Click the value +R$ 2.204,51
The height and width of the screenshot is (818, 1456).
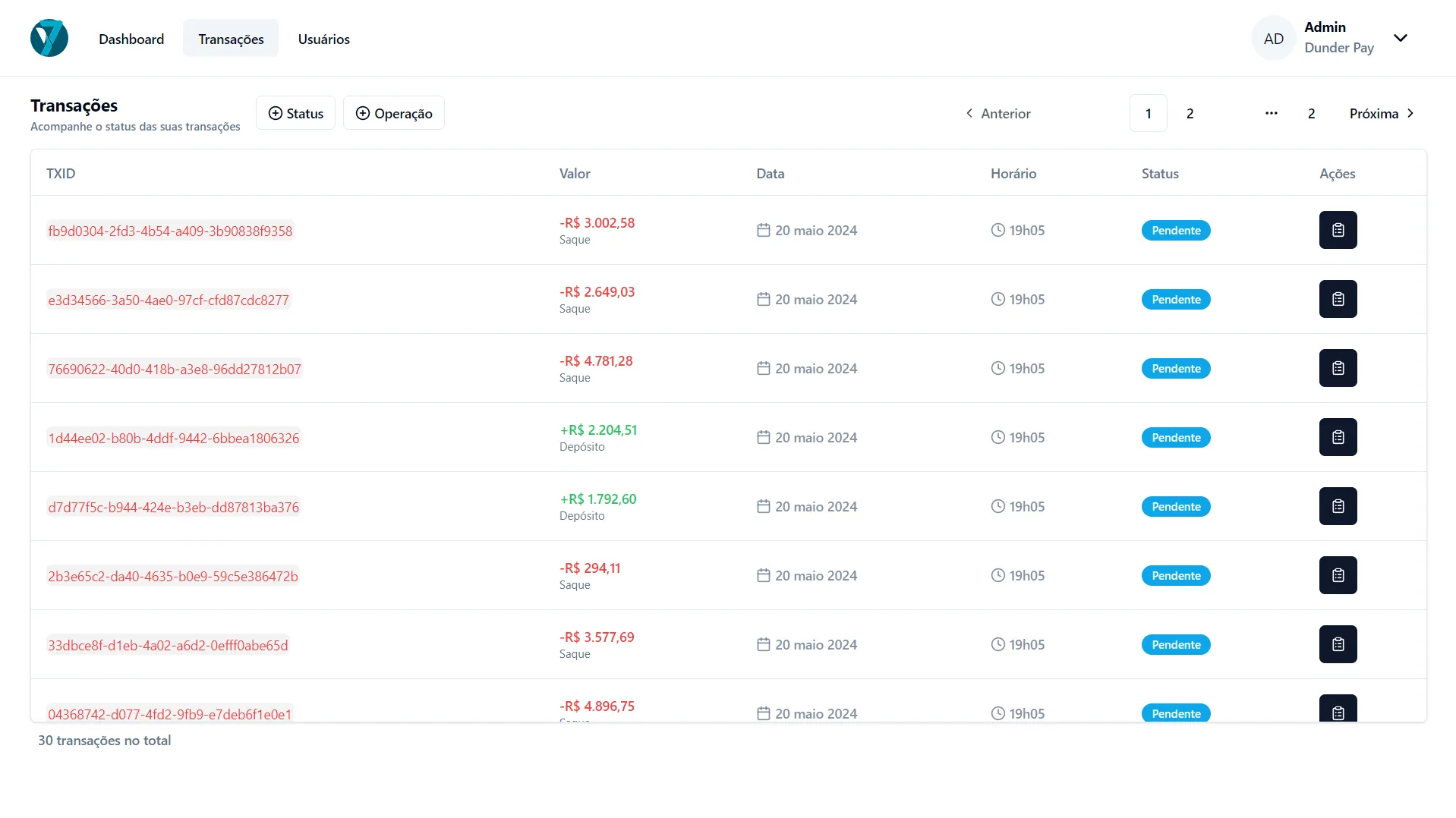coord(598,429)
